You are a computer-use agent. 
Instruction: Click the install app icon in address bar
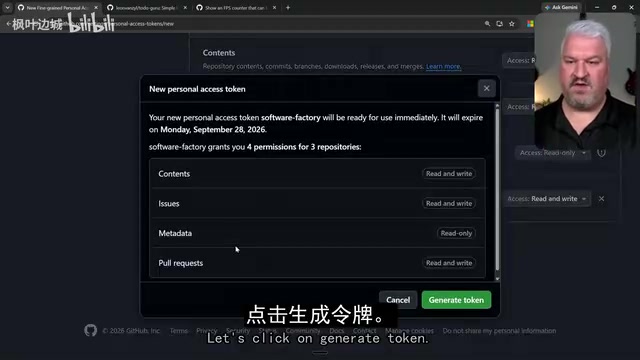[x=500, y=24]
